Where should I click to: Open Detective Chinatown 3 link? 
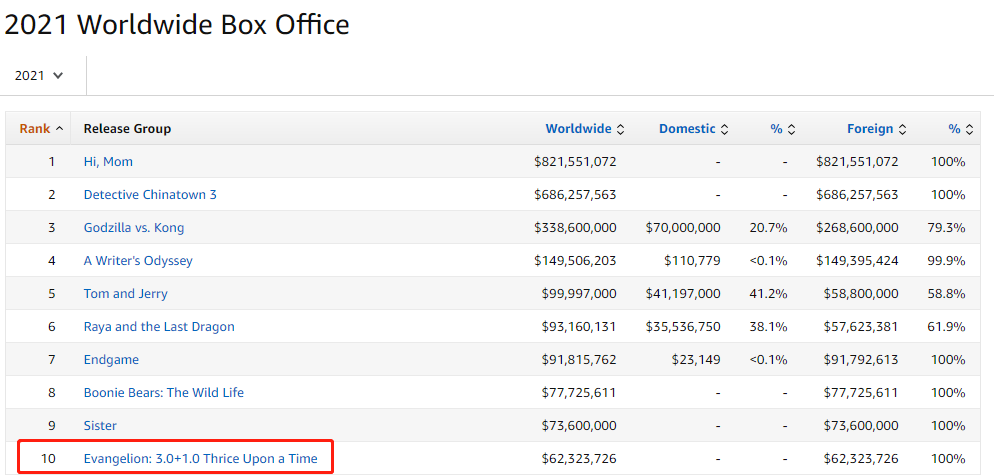pyautogui.click(x=150, y=195)
